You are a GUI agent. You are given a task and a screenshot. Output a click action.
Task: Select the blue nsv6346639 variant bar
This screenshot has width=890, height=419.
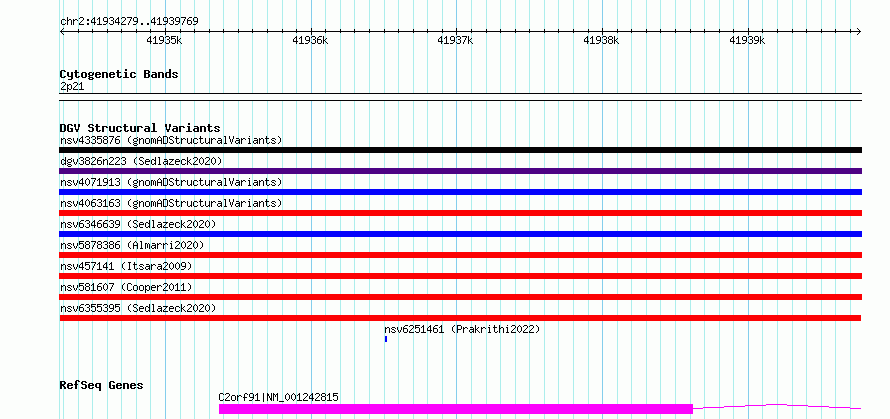tap(461, 234)
